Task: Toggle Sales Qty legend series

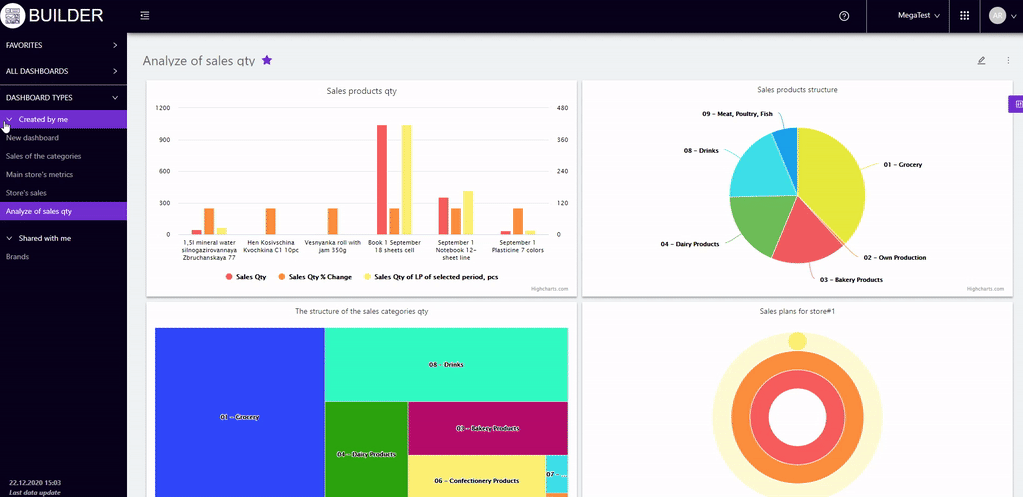Action: (246, 276)
